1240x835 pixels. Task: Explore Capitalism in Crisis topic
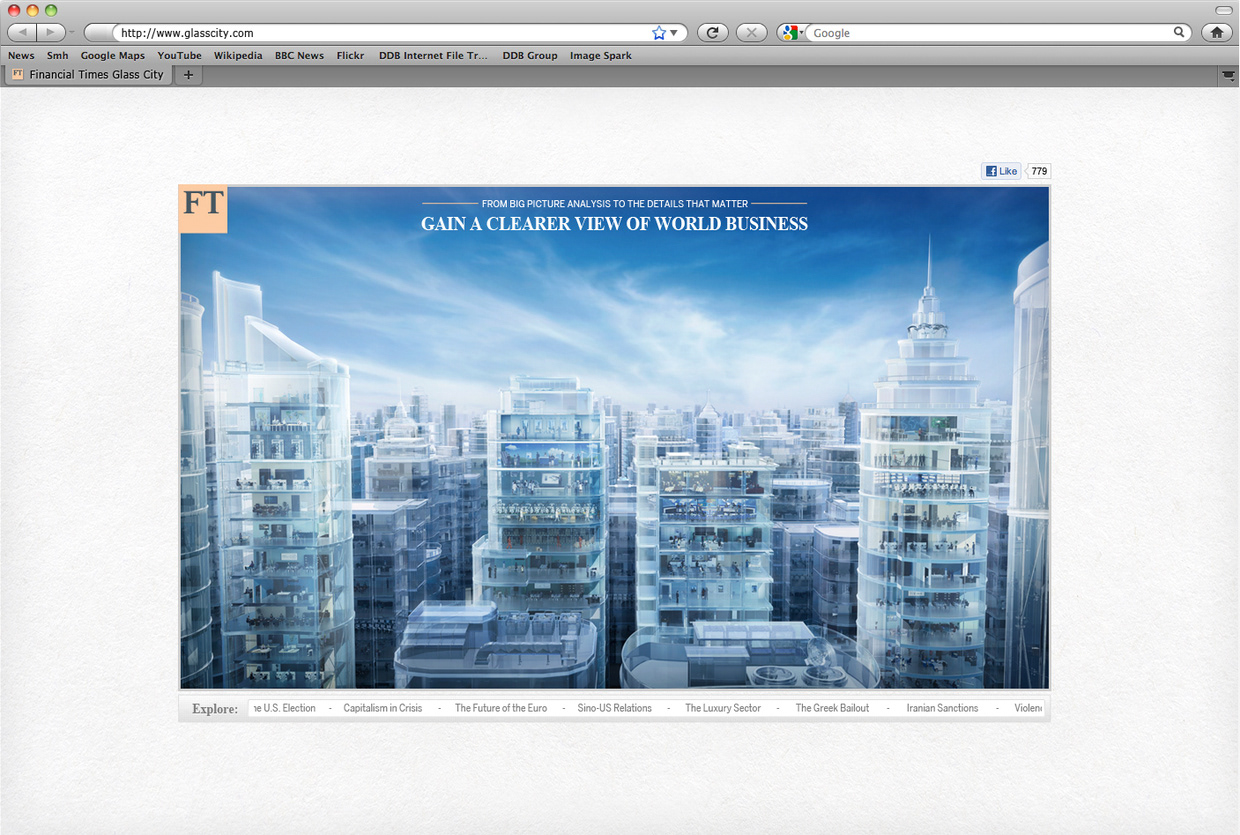pos(383,708)
